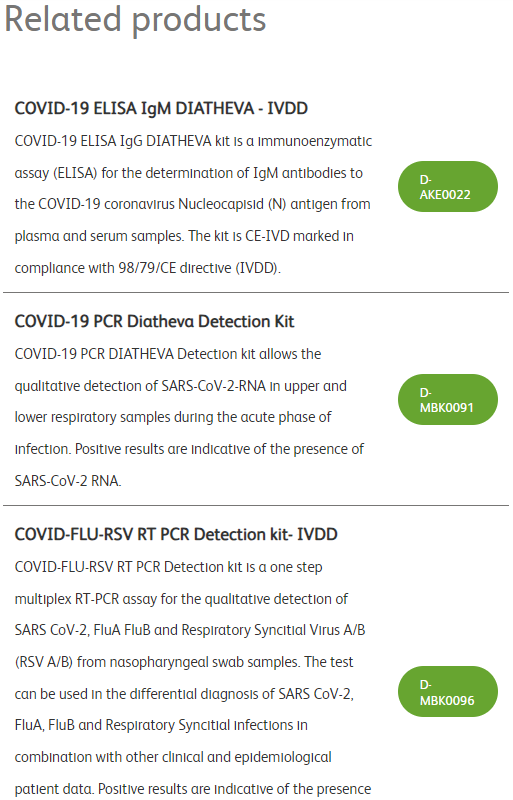
Task: Click the divider line above COVID-FLU-RSV product
Action: click(256, 506)
